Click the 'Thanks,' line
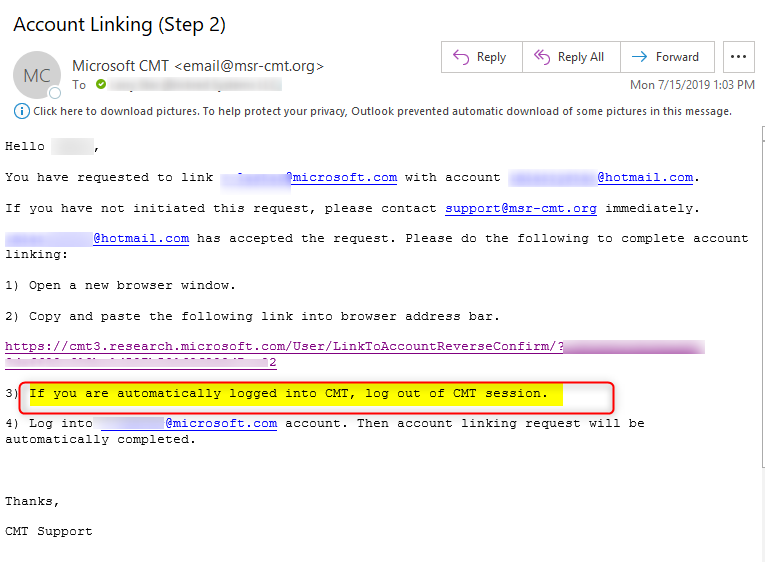The width and height of the screenshot is (765, 562). 32,502
